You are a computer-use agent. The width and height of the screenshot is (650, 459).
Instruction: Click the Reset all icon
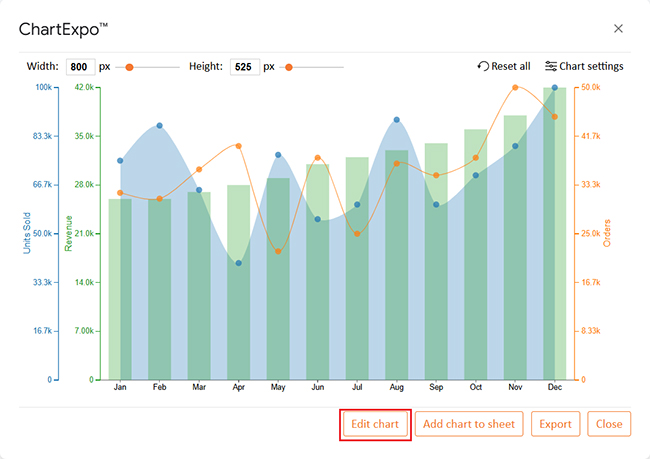[484, 67]
